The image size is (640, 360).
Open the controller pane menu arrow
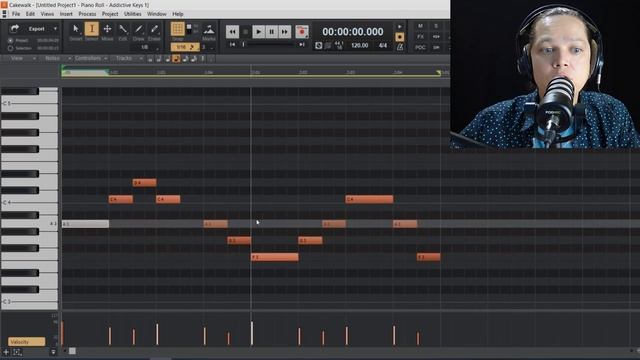pos(53,352)
